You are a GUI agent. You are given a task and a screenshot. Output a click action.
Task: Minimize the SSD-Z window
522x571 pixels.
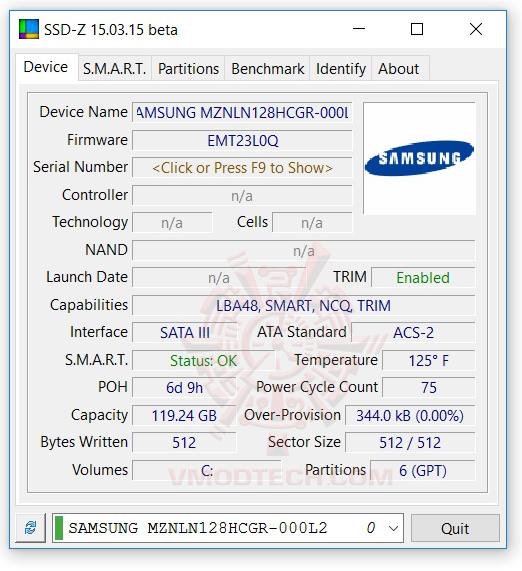[359, 29]
